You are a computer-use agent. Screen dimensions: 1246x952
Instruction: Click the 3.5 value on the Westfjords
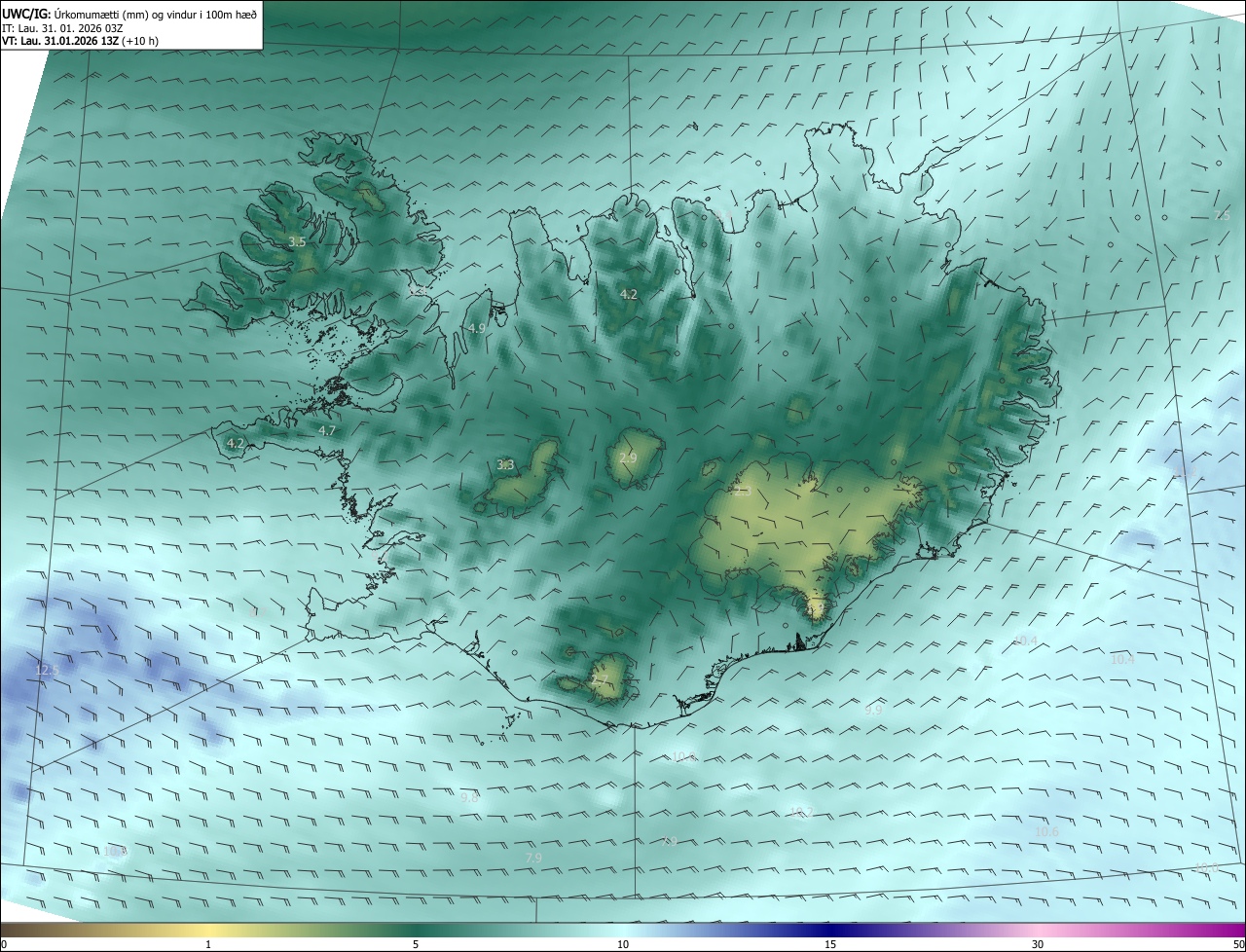tap(297, 241)
